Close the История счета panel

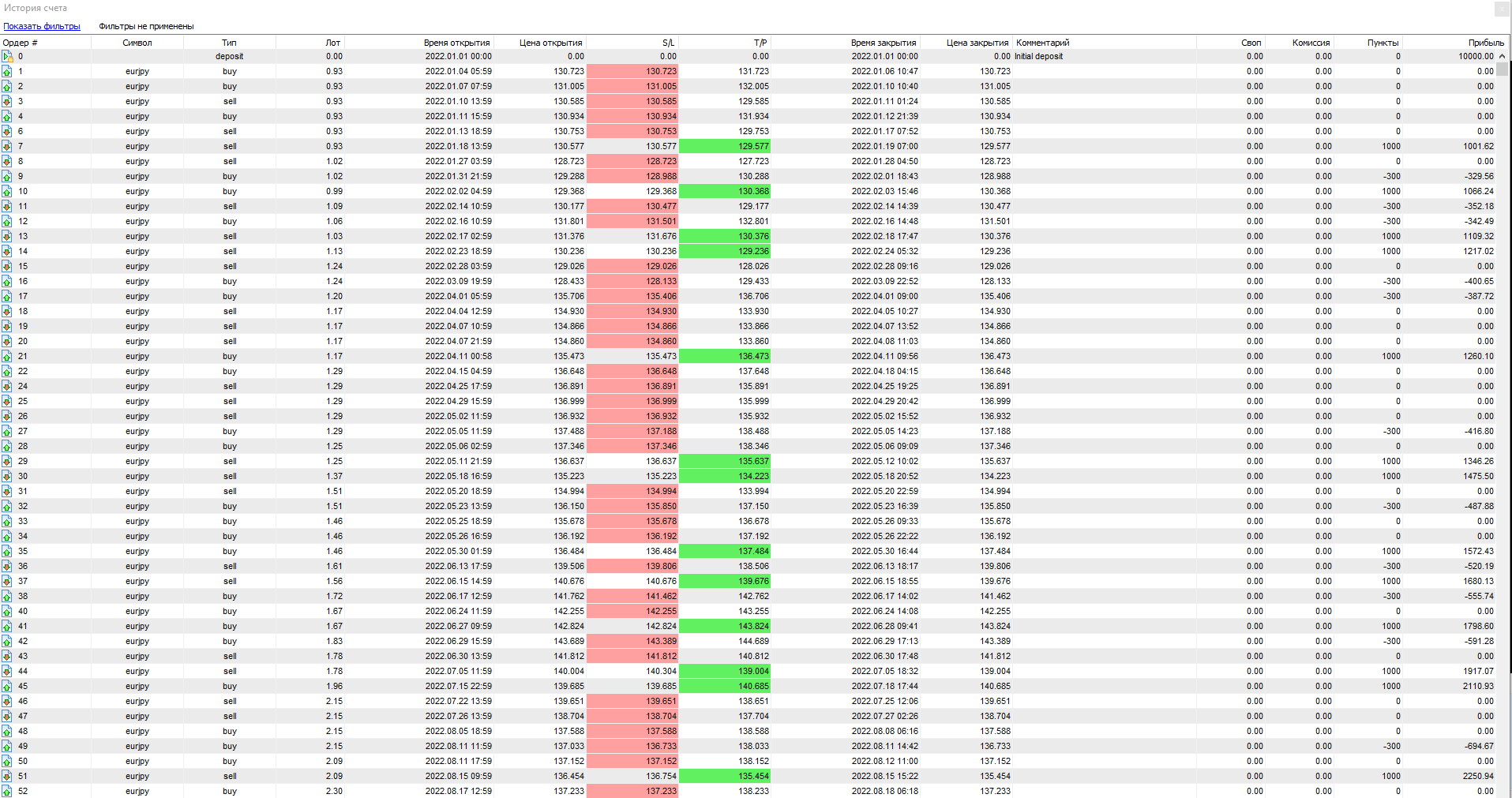coord(1501,9)
